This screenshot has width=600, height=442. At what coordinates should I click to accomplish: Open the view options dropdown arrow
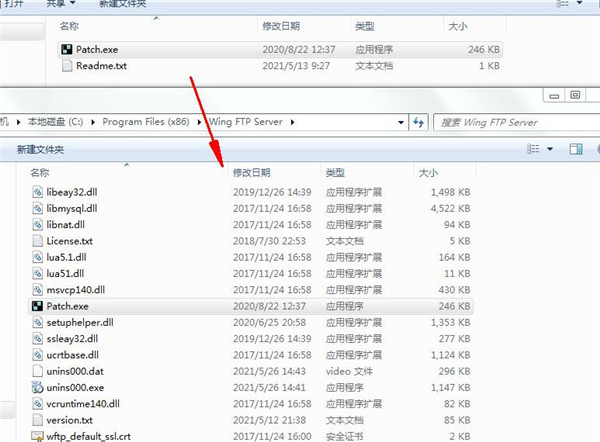(550, 149)
